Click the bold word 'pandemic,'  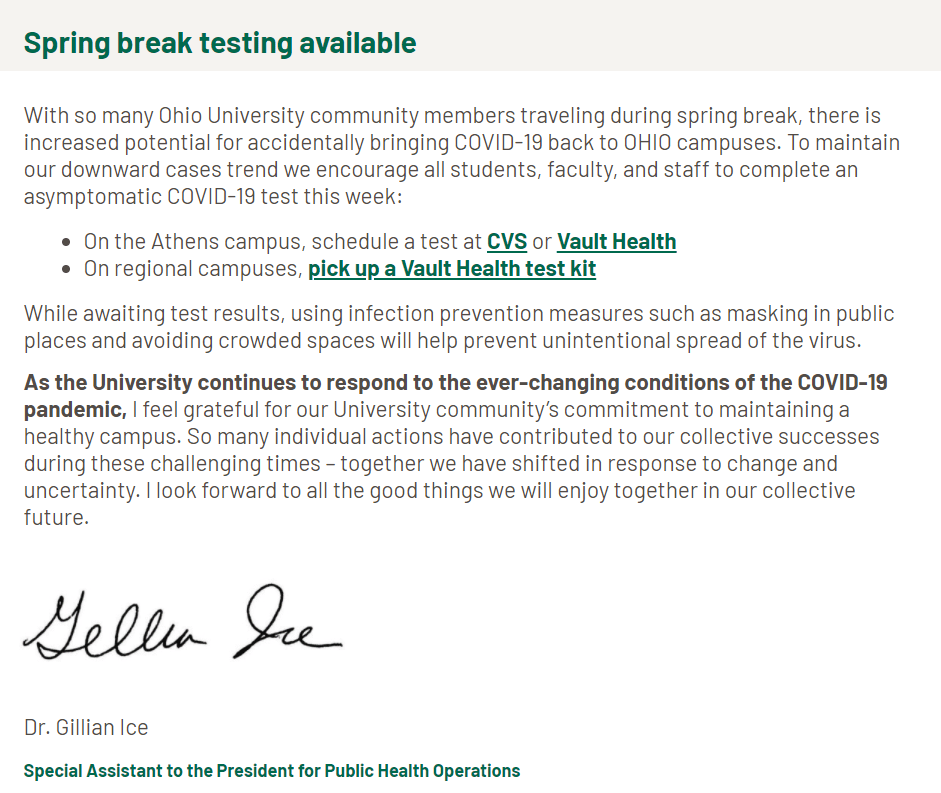tap(75, 410)
